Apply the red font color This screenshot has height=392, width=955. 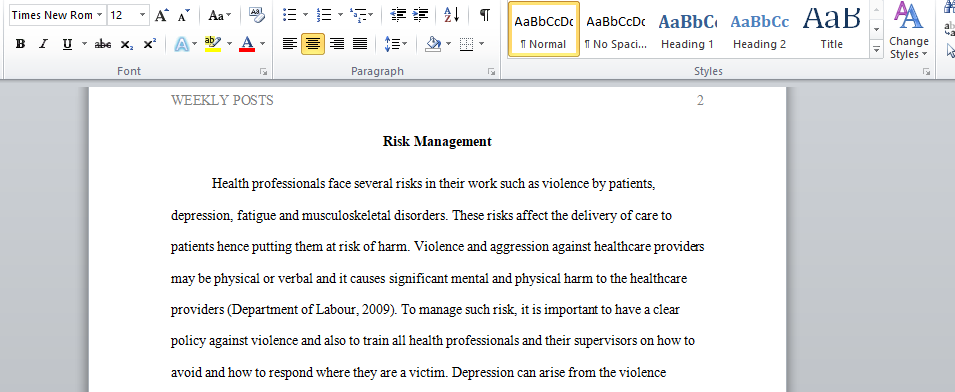(247, 44)
